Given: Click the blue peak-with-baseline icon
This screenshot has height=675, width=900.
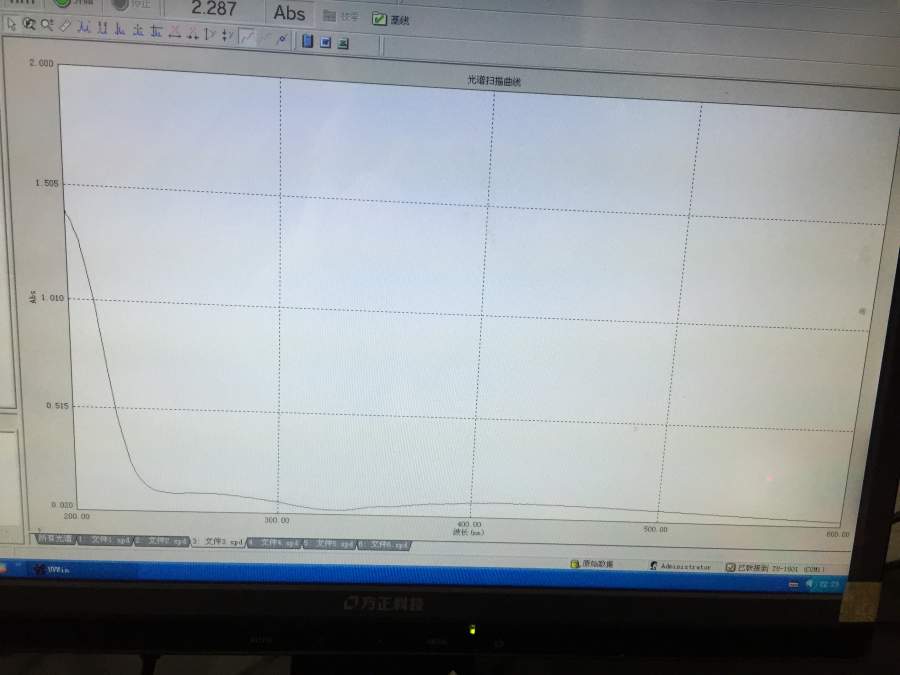Looking at the screenshot, I should point(138,30).
